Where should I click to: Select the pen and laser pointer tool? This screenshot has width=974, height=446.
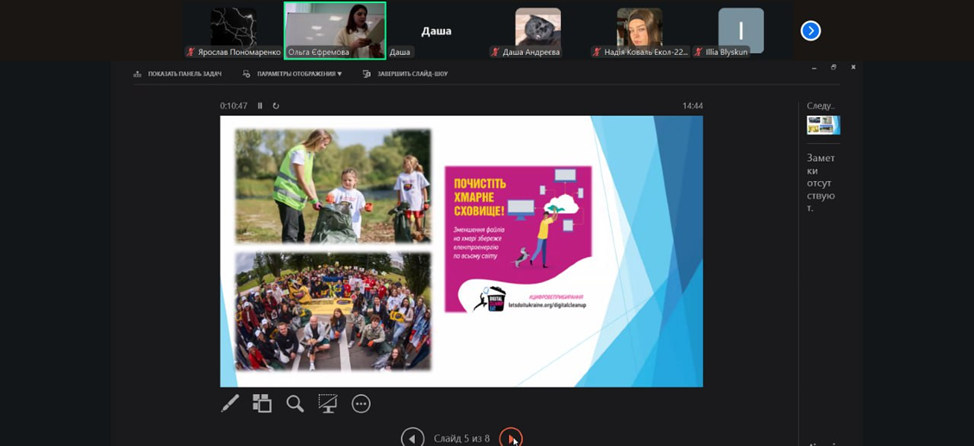point(230,404)
